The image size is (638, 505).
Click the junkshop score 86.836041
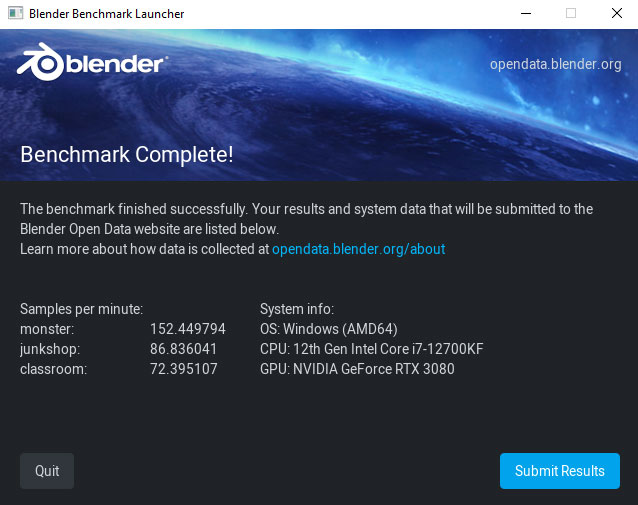point(183,349)
